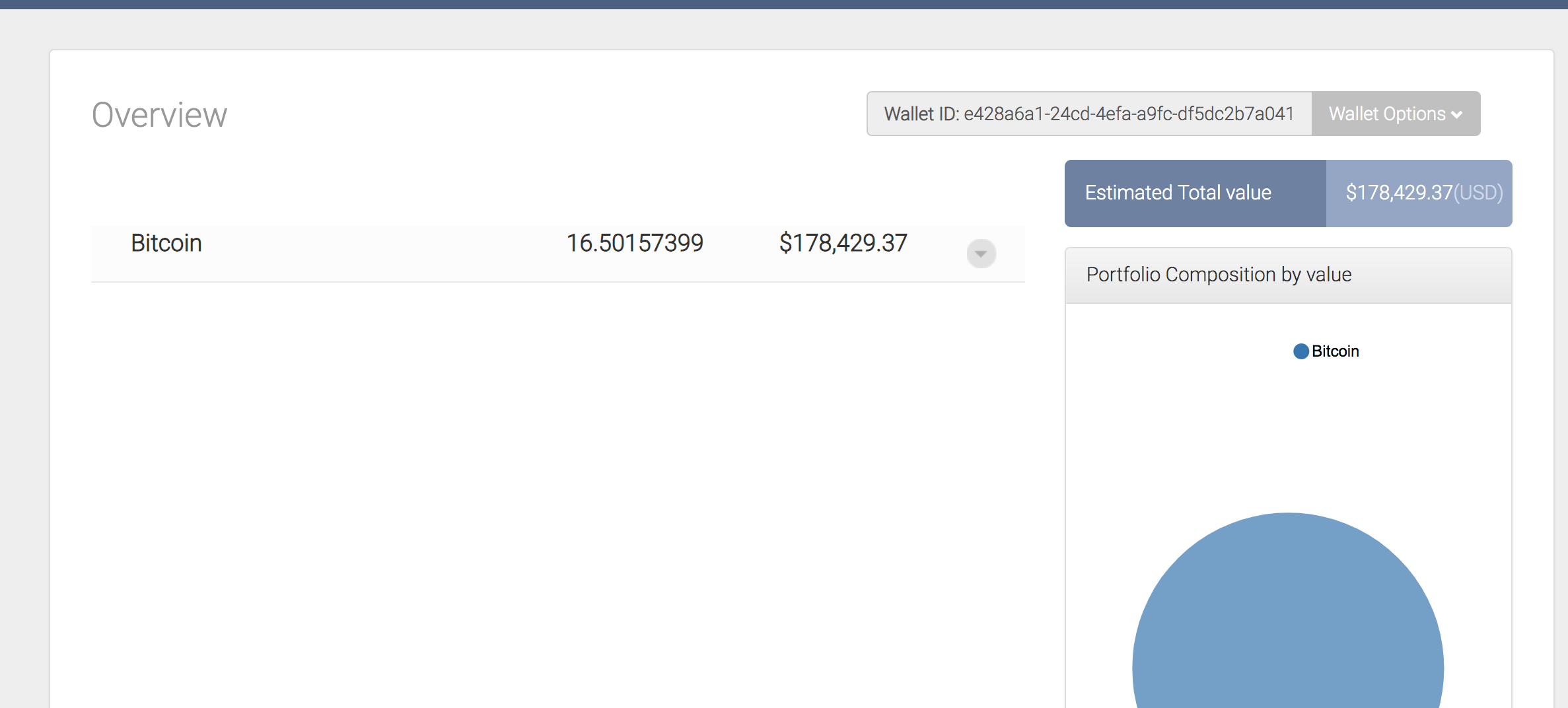Screen dimensions: 1568x708
Task: Click the total amount $178,429.37(USD)
Action: [x=1424, y=193]
